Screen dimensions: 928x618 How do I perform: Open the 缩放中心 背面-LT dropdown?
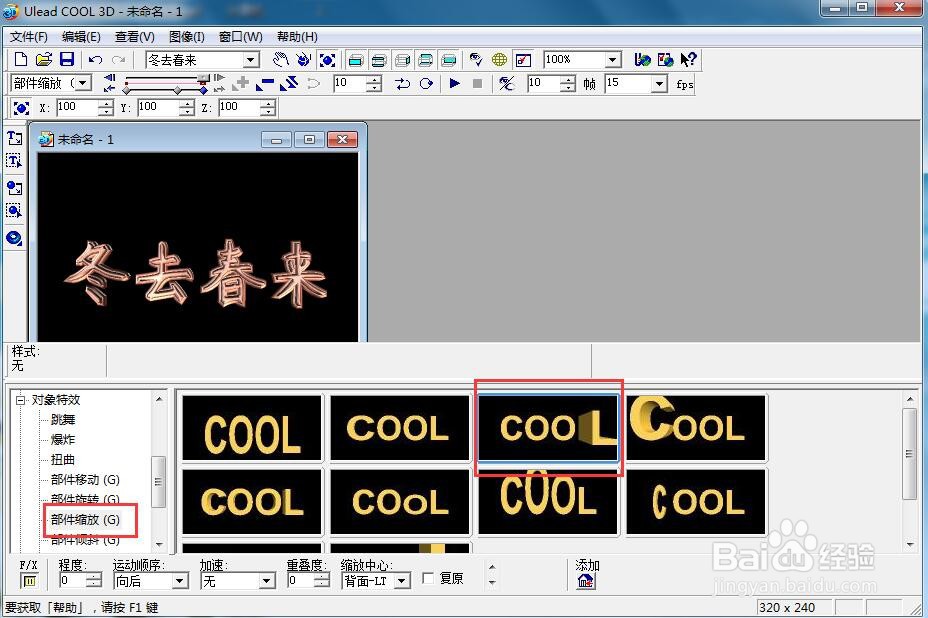(402, 581)
